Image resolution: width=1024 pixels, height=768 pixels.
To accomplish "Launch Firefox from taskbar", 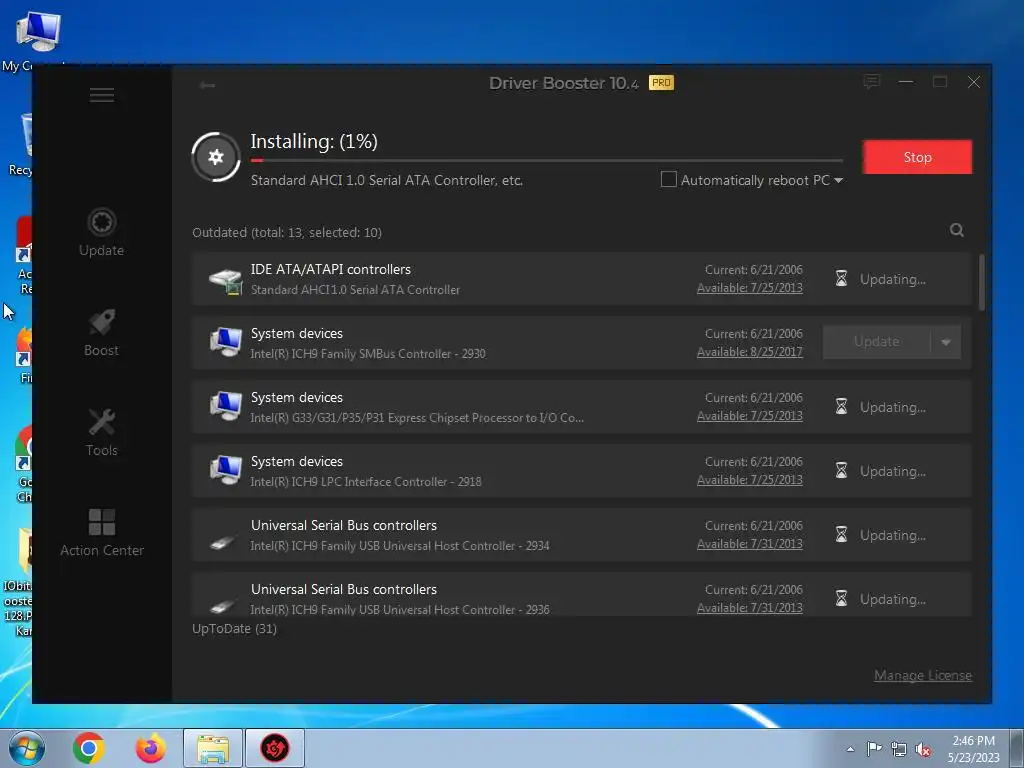I will click(x=150, y=748).
